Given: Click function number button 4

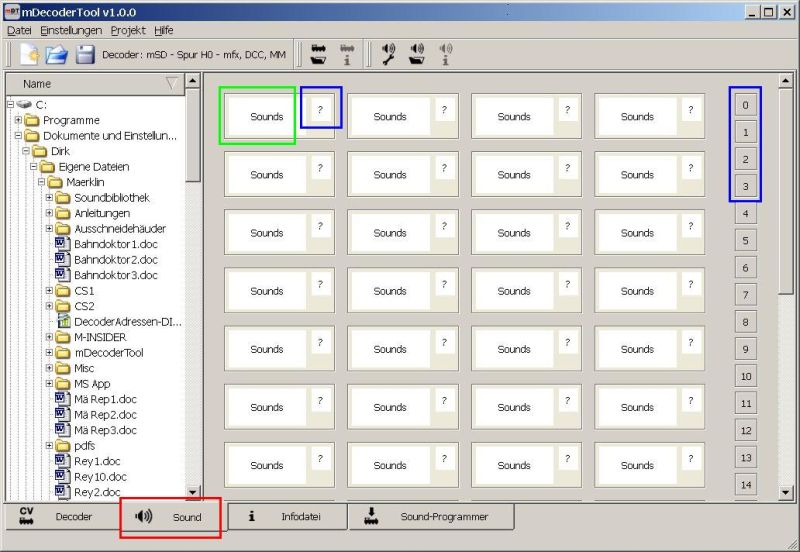Looking at the screenshot, I should [745, 214].
